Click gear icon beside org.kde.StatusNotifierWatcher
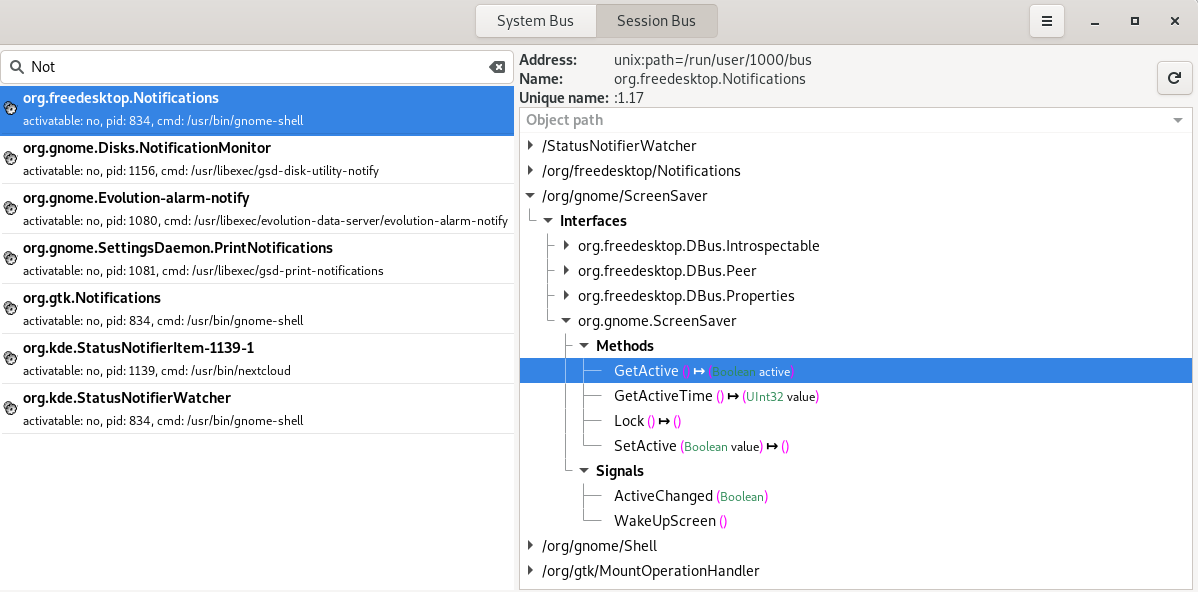1198x592 pixels. [x=10, y=408]
